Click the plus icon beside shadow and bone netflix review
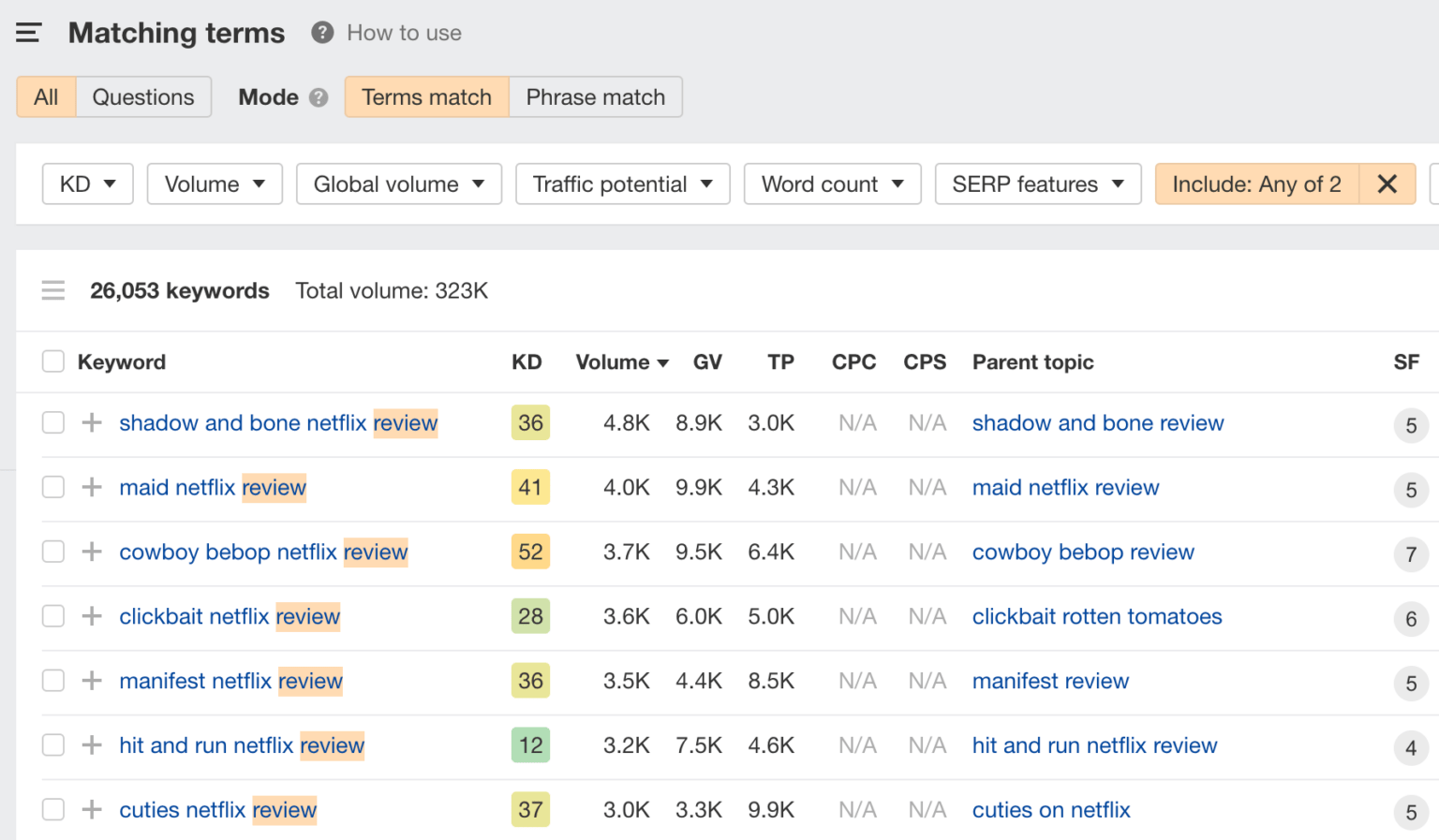This screenshot has height=840, width=1439. tap(92, 422)
